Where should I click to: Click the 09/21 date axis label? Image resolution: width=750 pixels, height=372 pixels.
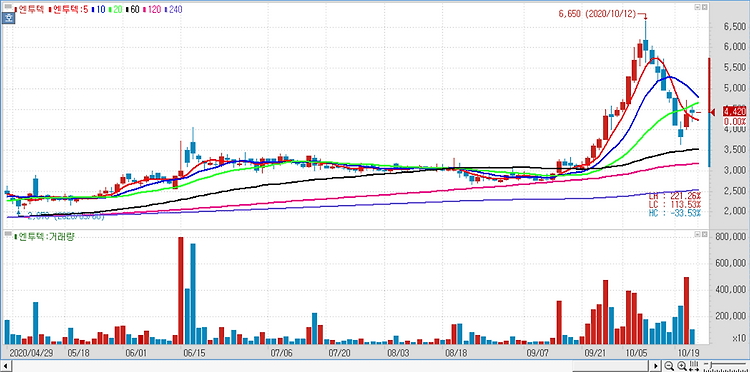point(594,353)
